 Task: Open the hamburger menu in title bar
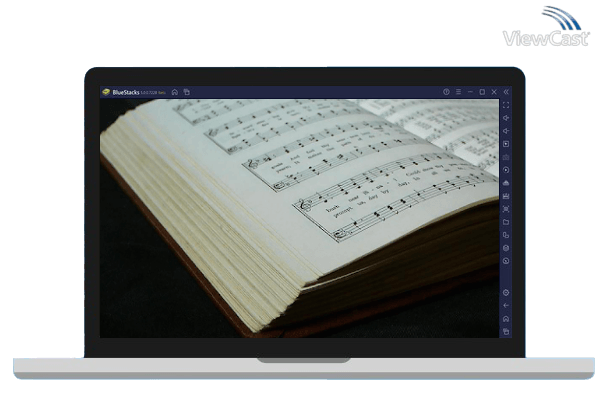458,92
